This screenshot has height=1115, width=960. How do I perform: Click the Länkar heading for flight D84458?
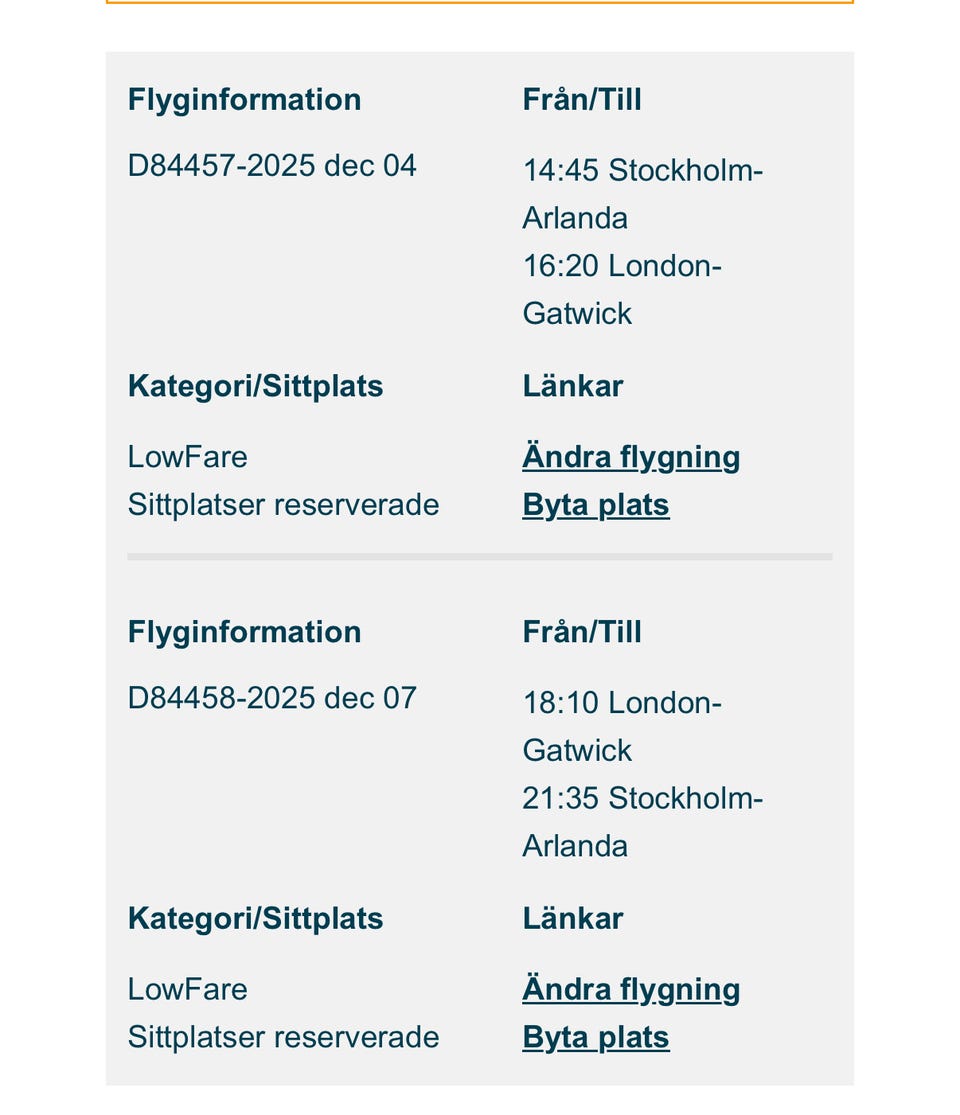(x=572, y=918)
